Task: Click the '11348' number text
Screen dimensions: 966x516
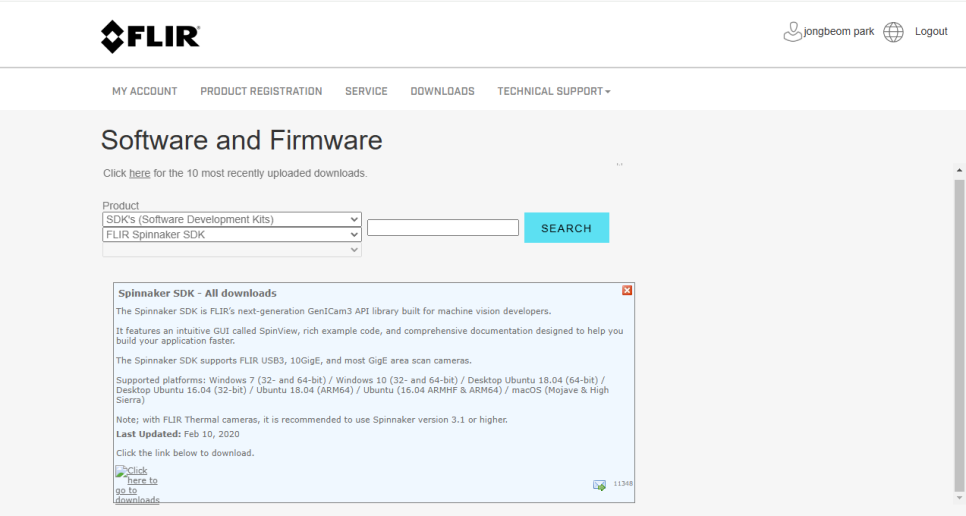Action: 623,484
